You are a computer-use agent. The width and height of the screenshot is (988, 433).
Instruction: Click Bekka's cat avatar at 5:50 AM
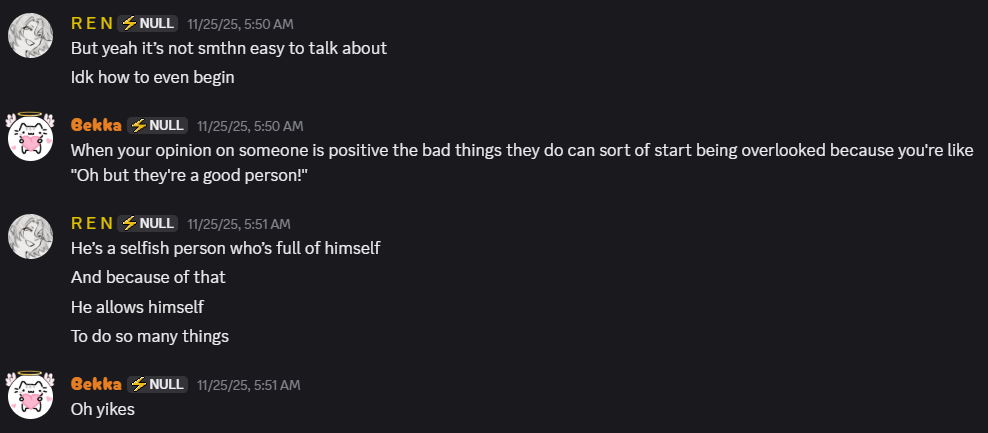click(30, 136)
